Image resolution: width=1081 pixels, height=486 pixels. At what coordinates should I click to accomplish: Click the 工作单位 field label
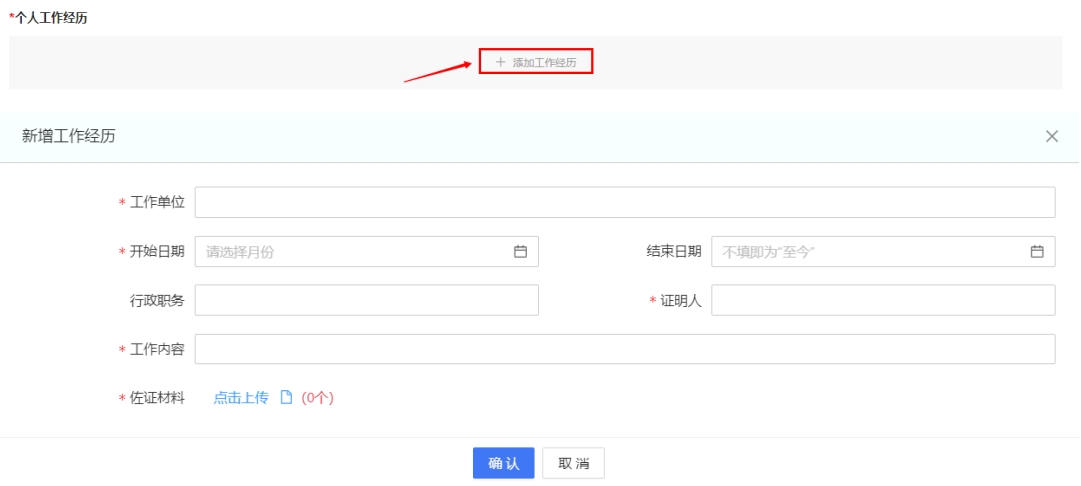click(x=157, y=202)
